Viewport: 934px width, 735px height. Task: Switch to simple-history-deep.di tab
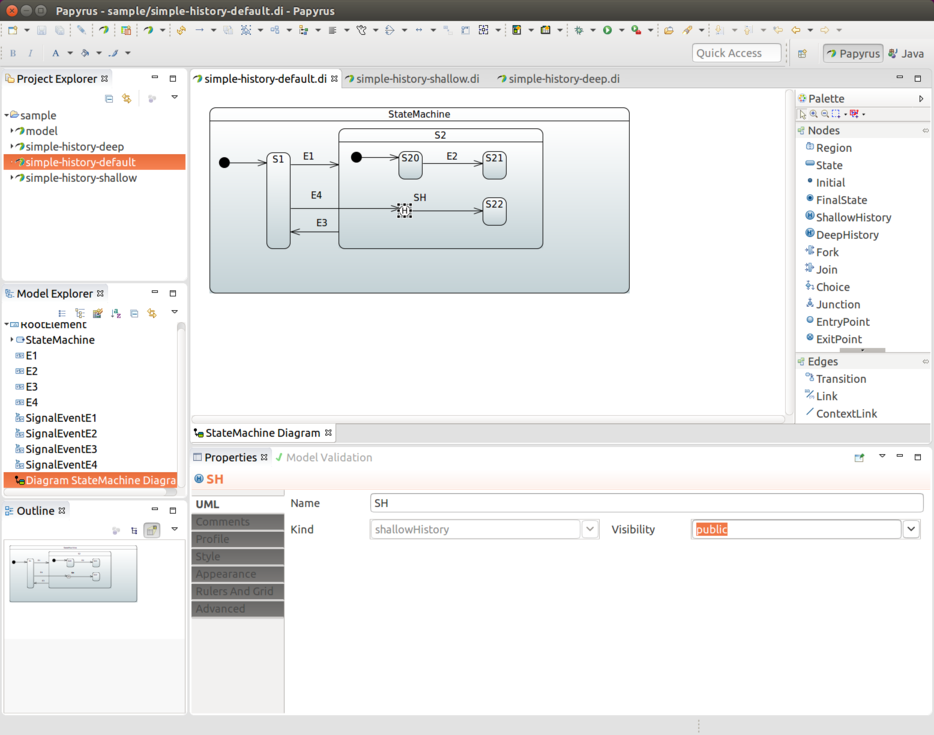pos(559,79)
